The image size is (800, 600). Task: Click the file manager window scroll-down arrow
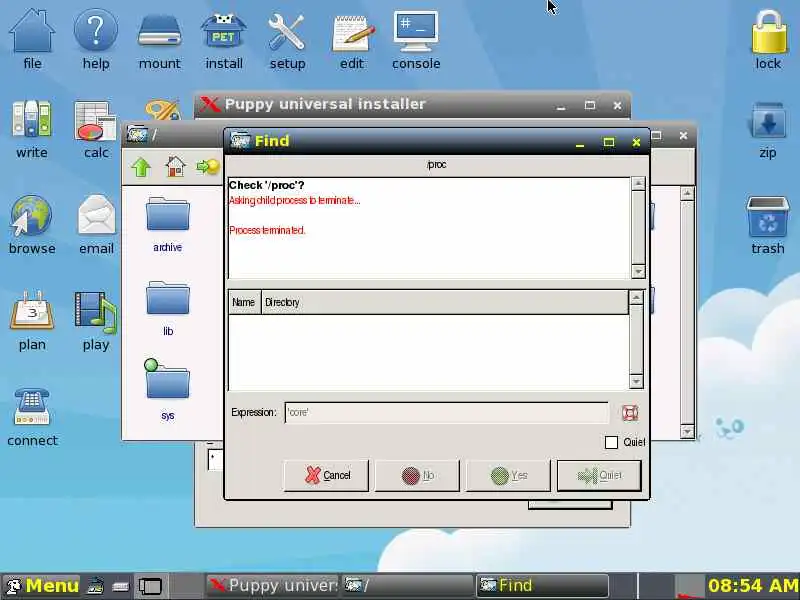[687, 432]
